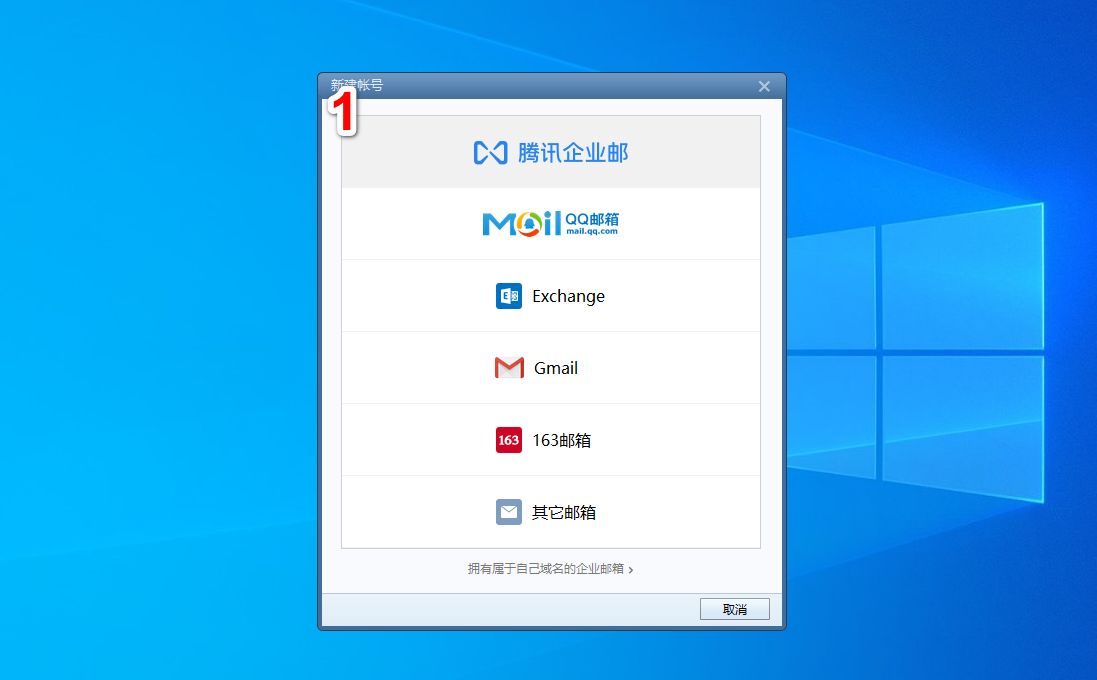
Task: Click the gray envelope 其它邮箱 icon
Action: pyautogui.click(x=509, y=512)
